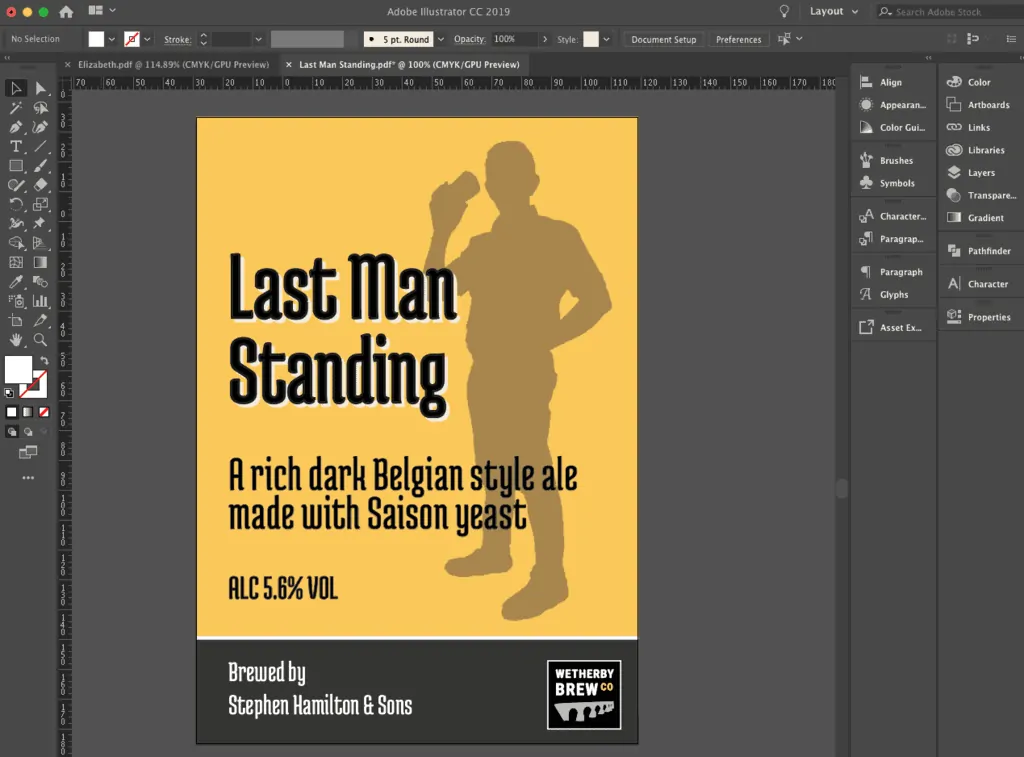Click the Style swatch in control bar
This screenshot has height=757, width=1024.
point(591,39)
